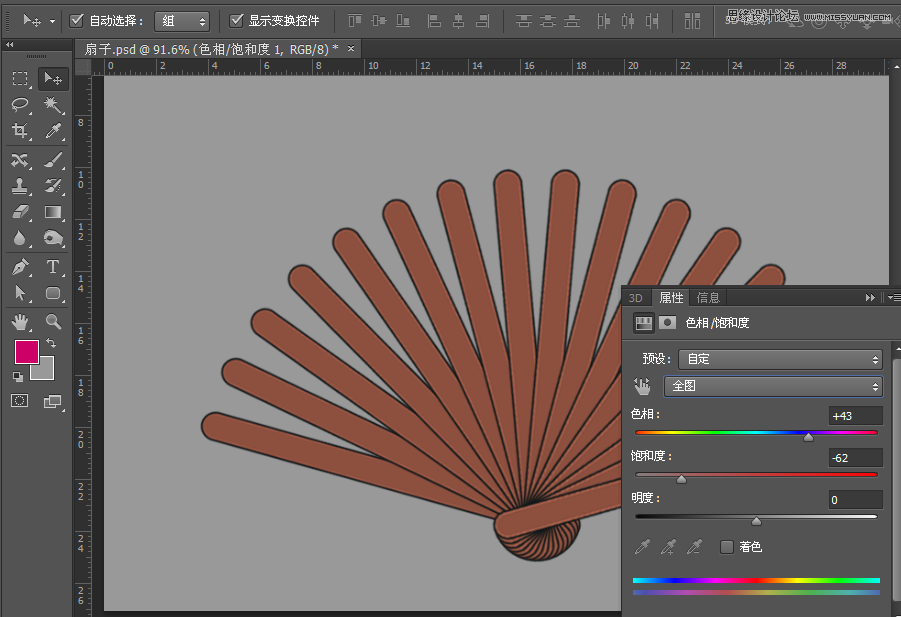Select the Rectangular Marquee tool
The height and width of the screenshot is (617, 901).
click(x=20, y=79)
